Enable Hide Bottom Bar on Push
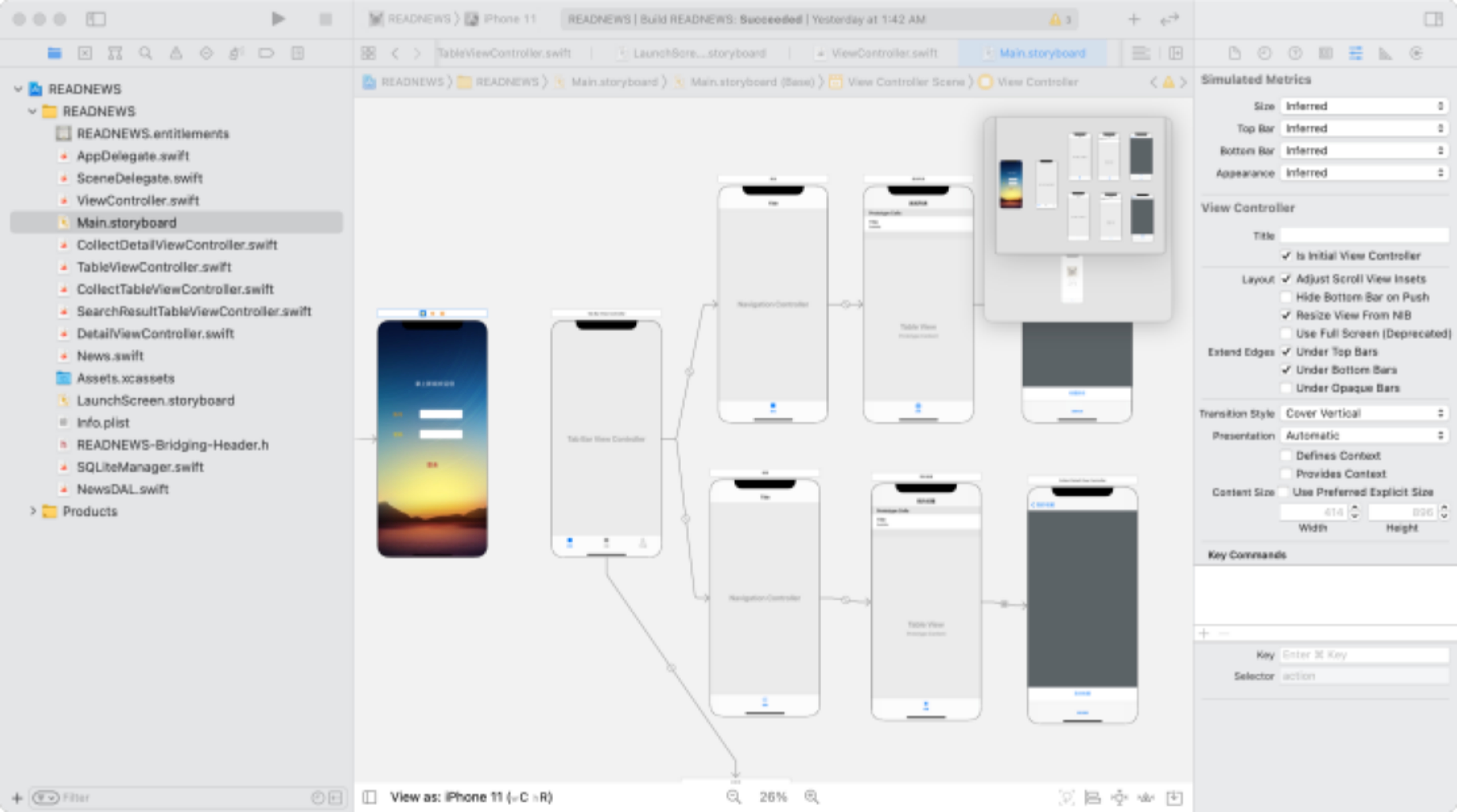1457x812 pixels. tap(1286, 297)
